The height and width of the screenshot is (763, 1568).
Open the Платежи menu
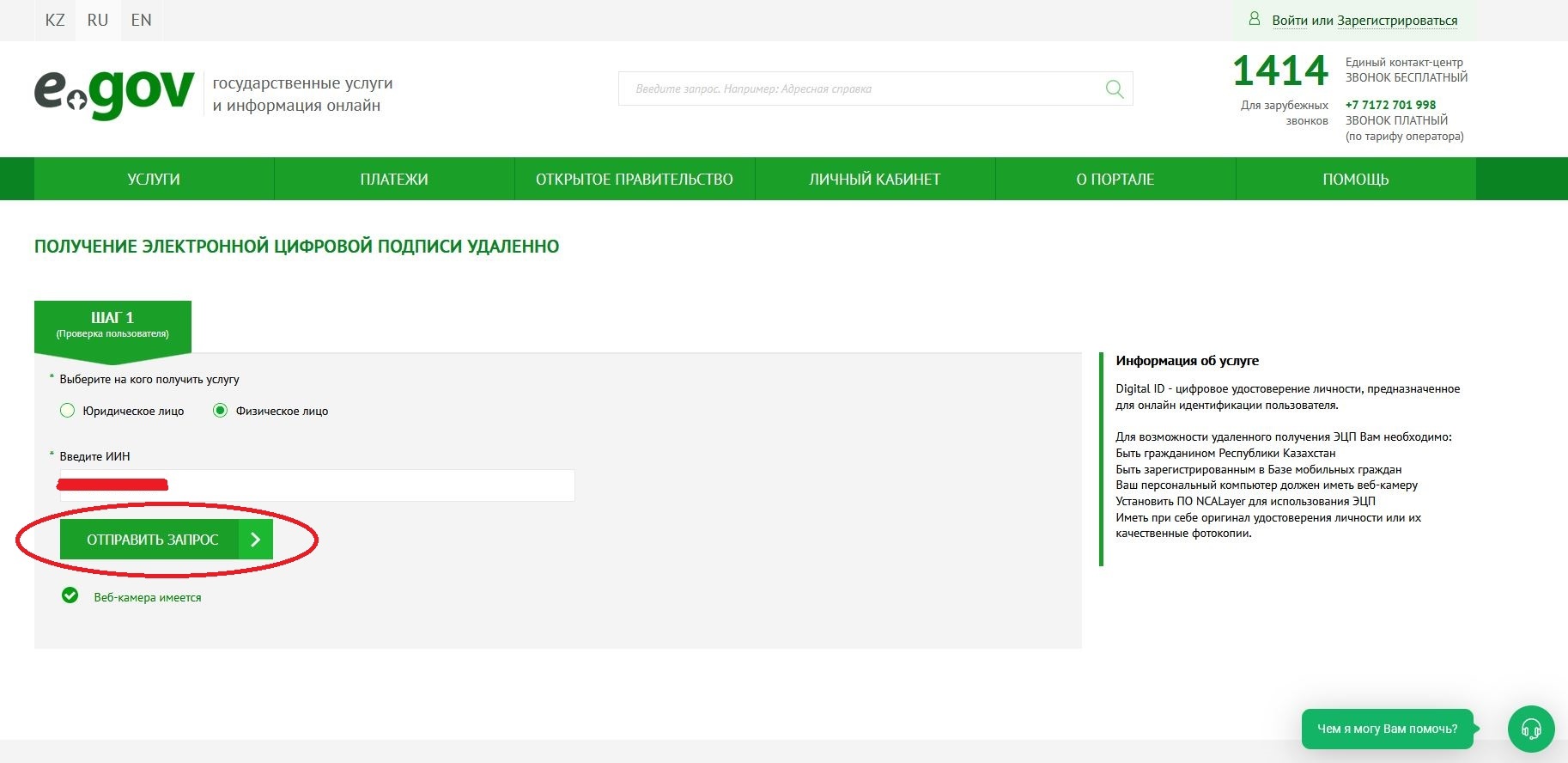394,179
